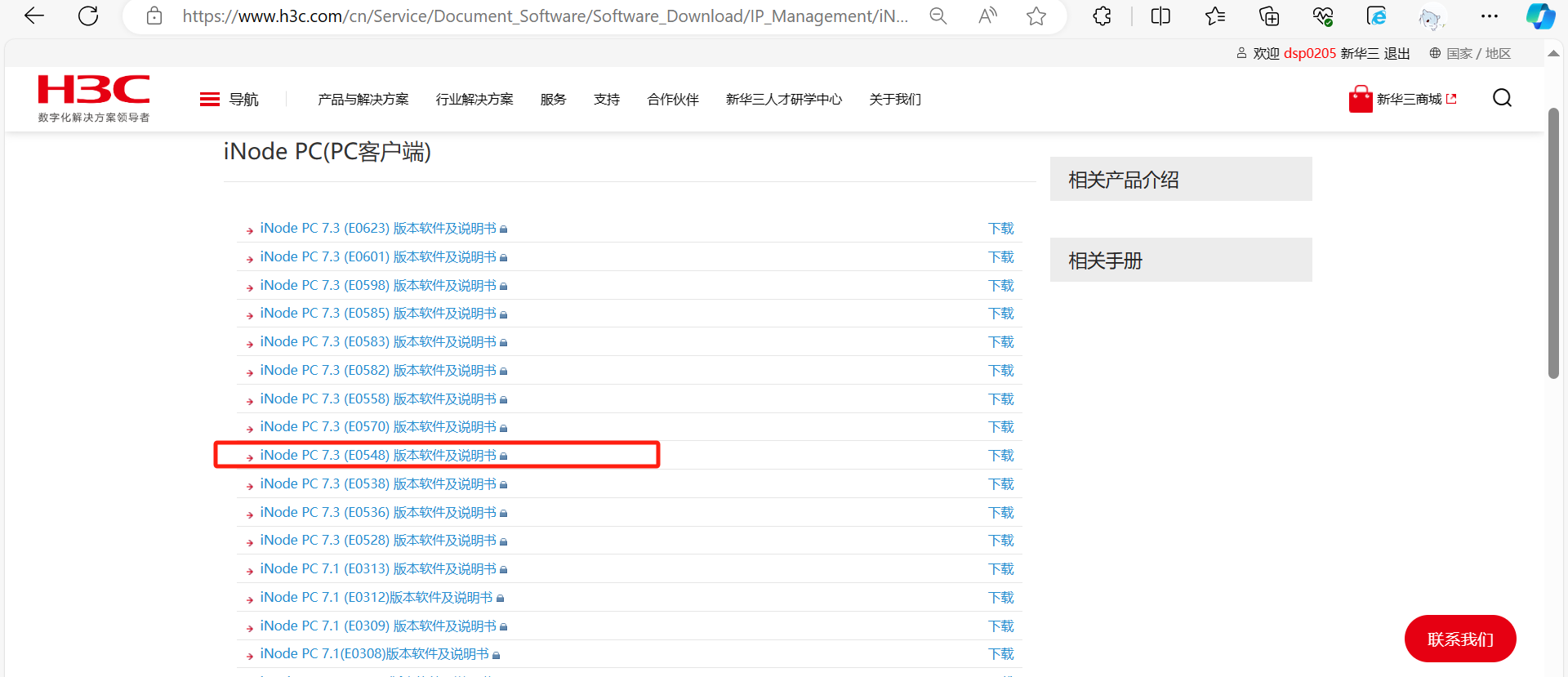This screenshot has width=1568, height=677.
Task: Open the site search magnifier
Action: [x=1502, y=98]
